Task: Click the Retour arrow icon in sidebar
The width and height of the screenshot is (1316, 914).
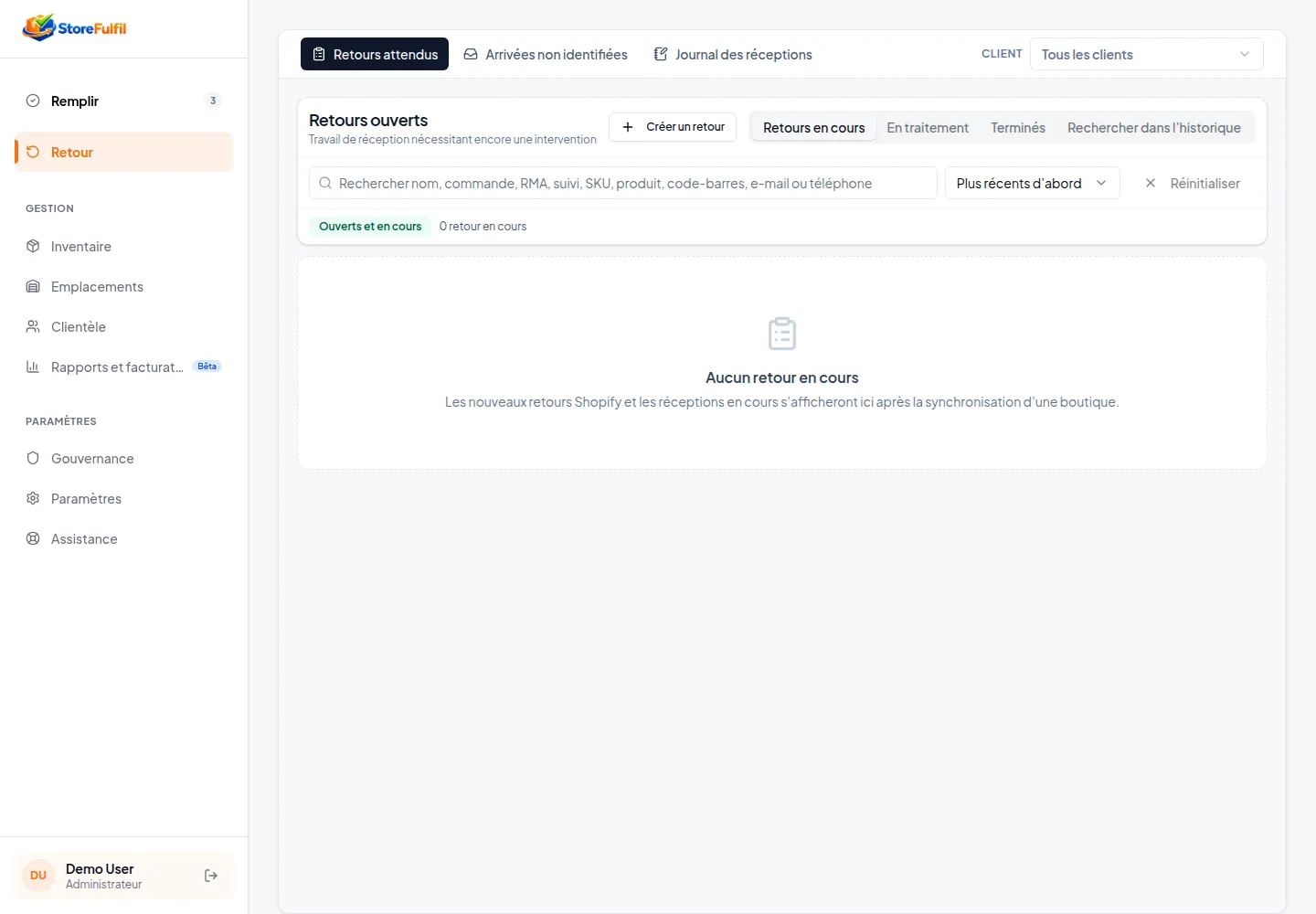Action: [33, 152]
